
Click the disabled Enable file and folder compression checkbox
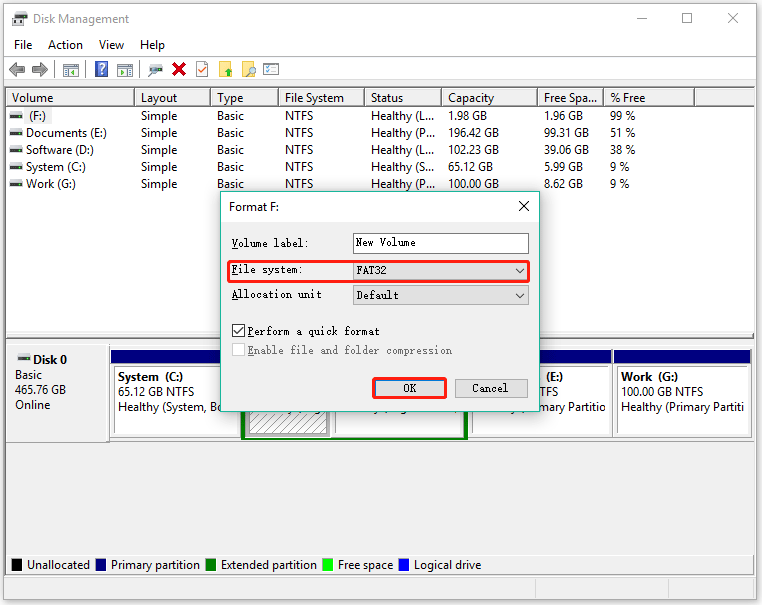238,350
